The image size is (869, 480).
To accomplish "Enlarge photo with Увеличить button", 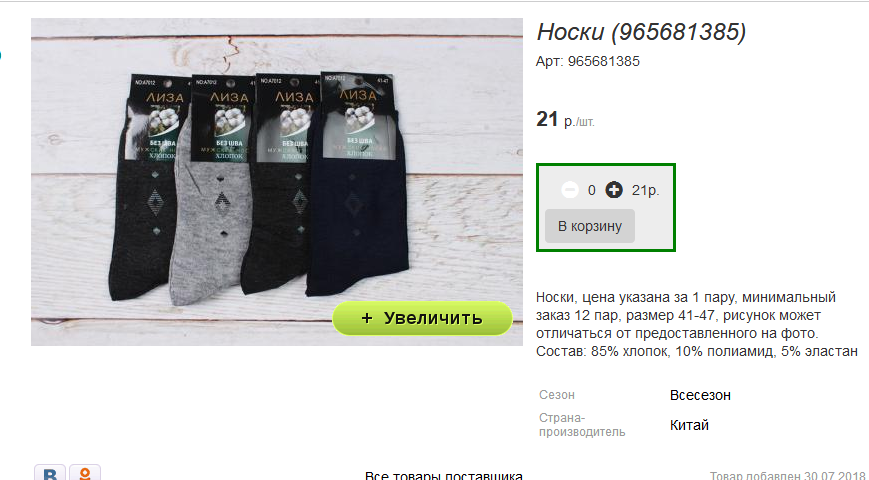I will [x=422, y=318].
